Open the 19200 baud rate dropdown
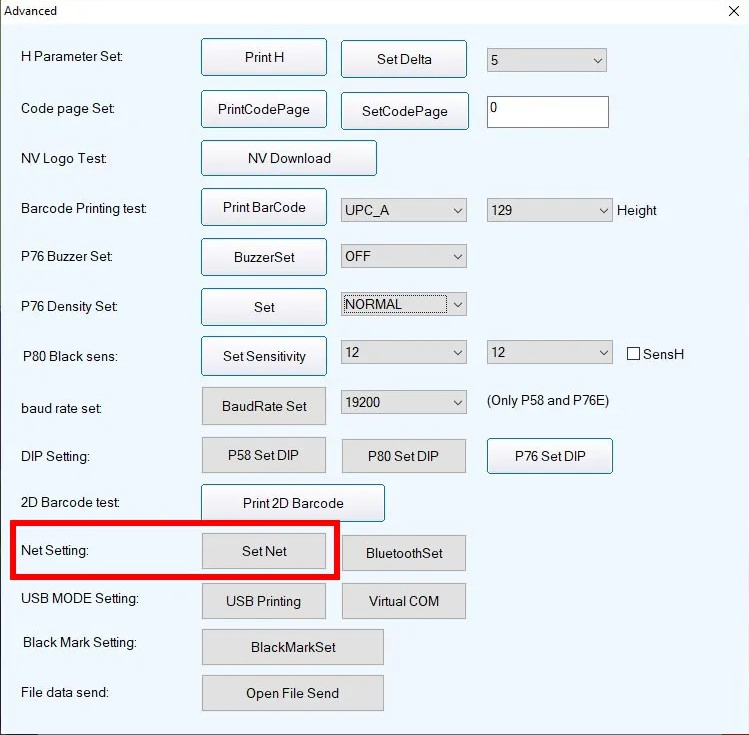The height and width of the screenshot is (735, 749). tap(404, 402)
